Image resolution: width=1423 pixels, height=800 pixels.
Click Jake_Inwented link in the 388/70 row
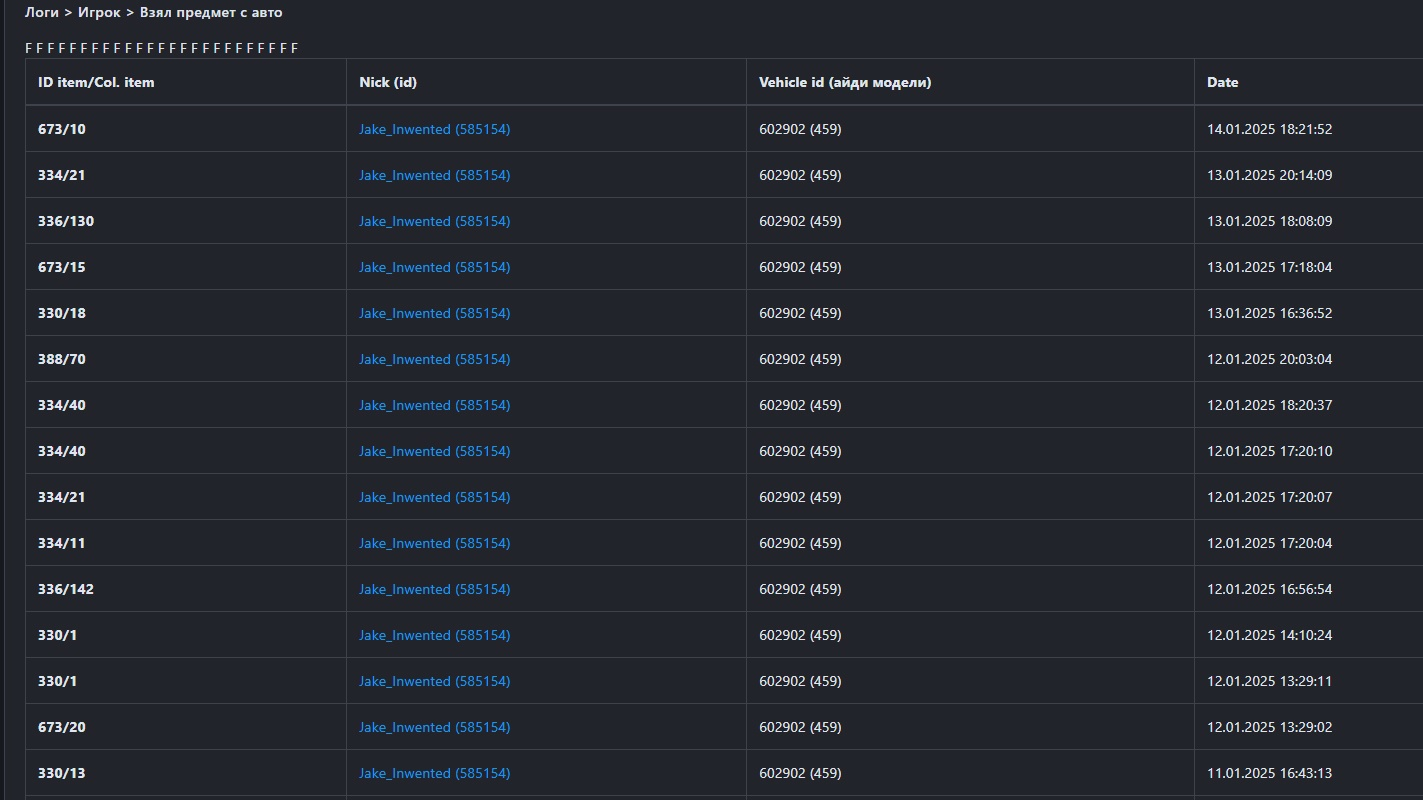pyautogui.click(x=434, y=359)
